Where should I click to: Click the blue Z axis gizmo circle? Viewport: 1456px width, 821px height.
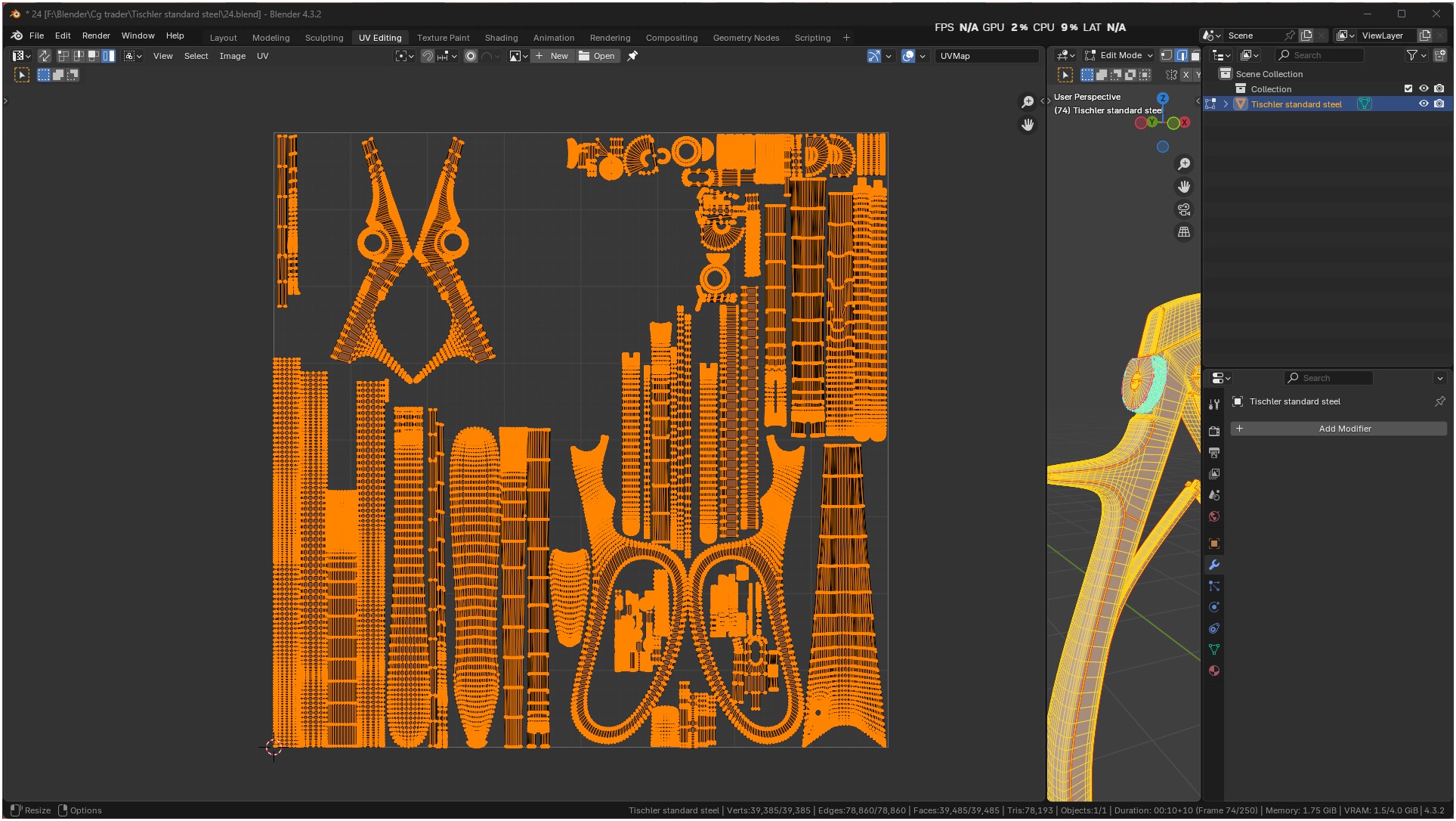pyautogui.click(x=1163, y=98)
